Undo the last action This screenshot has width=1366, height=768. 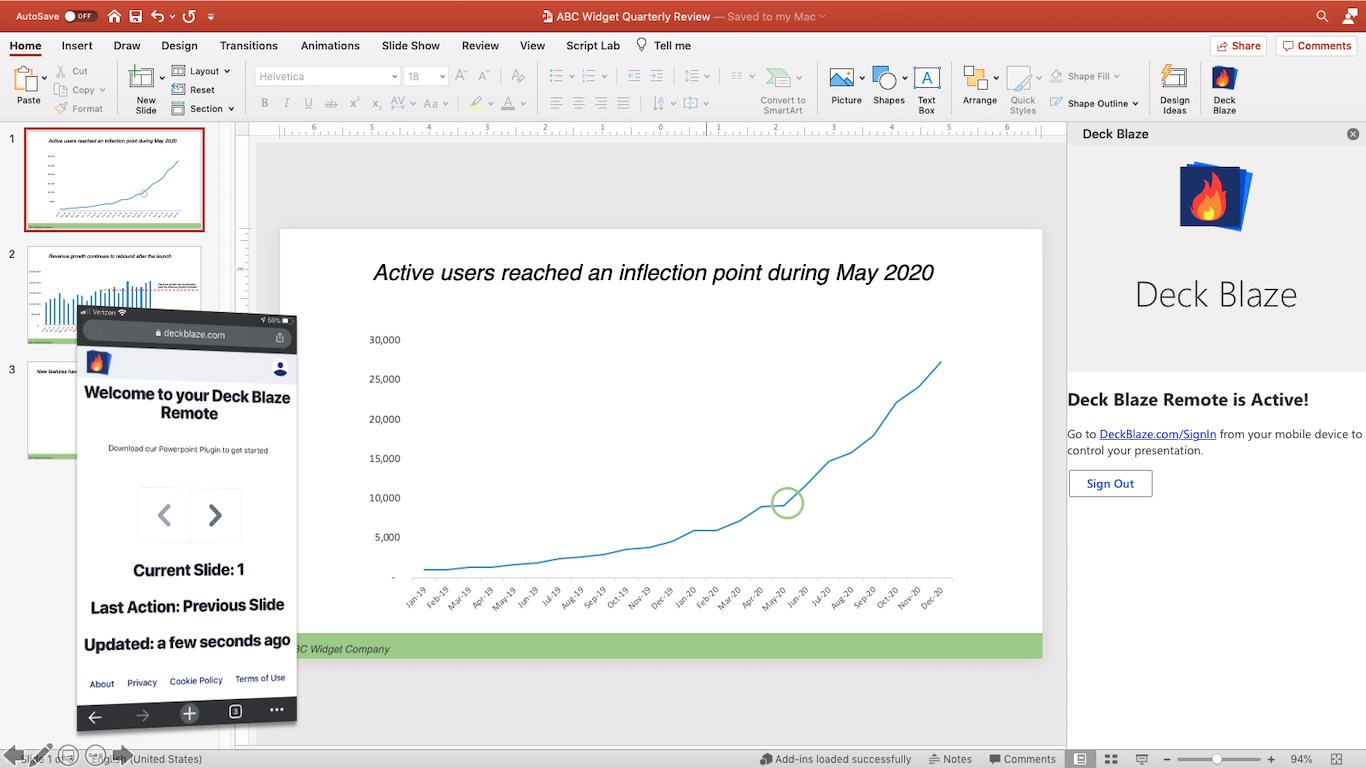coord(157,16)
